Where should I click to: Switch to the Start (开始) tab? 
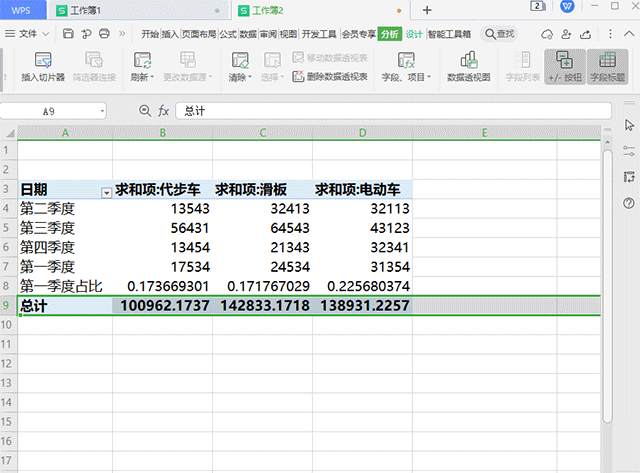click(x=150, y=34)
